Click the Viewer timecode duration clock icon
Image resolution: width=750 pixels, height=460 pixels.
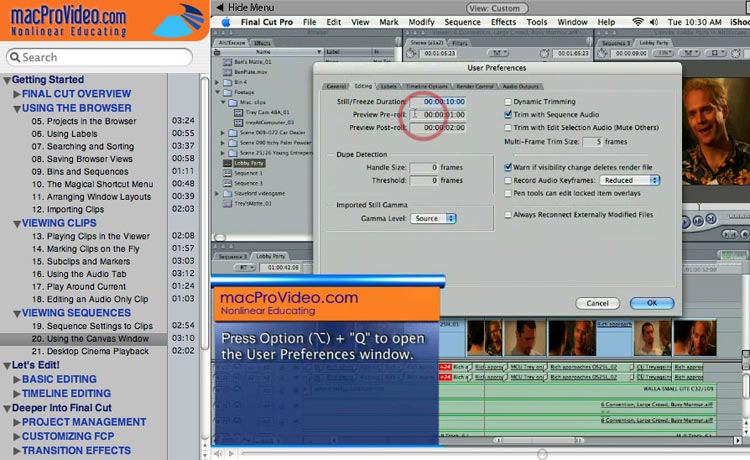click(411, 54)
